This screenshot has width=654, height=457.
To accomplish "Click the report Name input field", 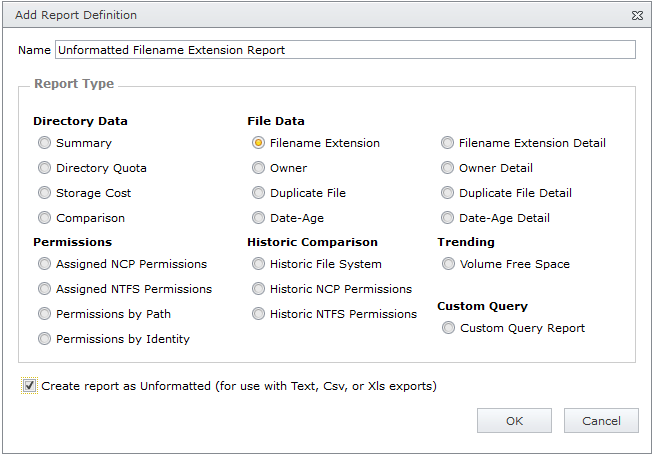I will pos(345,50).
